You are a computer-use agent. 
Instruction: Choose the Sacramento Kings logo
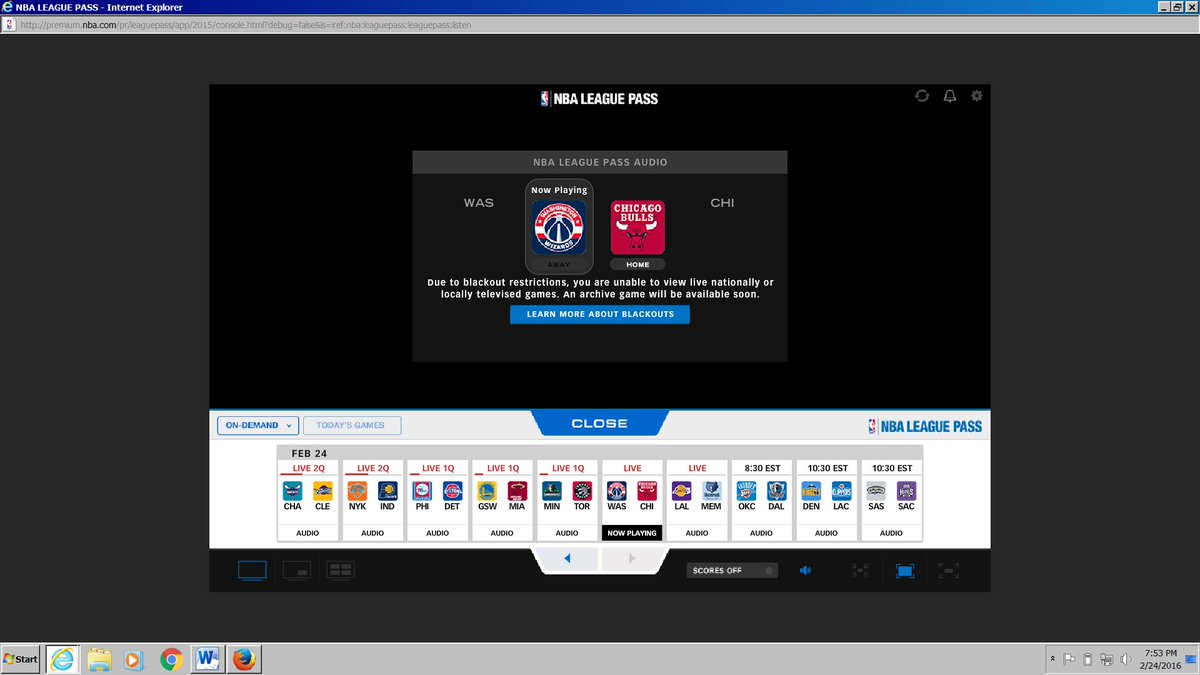pyautogui.click(x=906, y=491)
